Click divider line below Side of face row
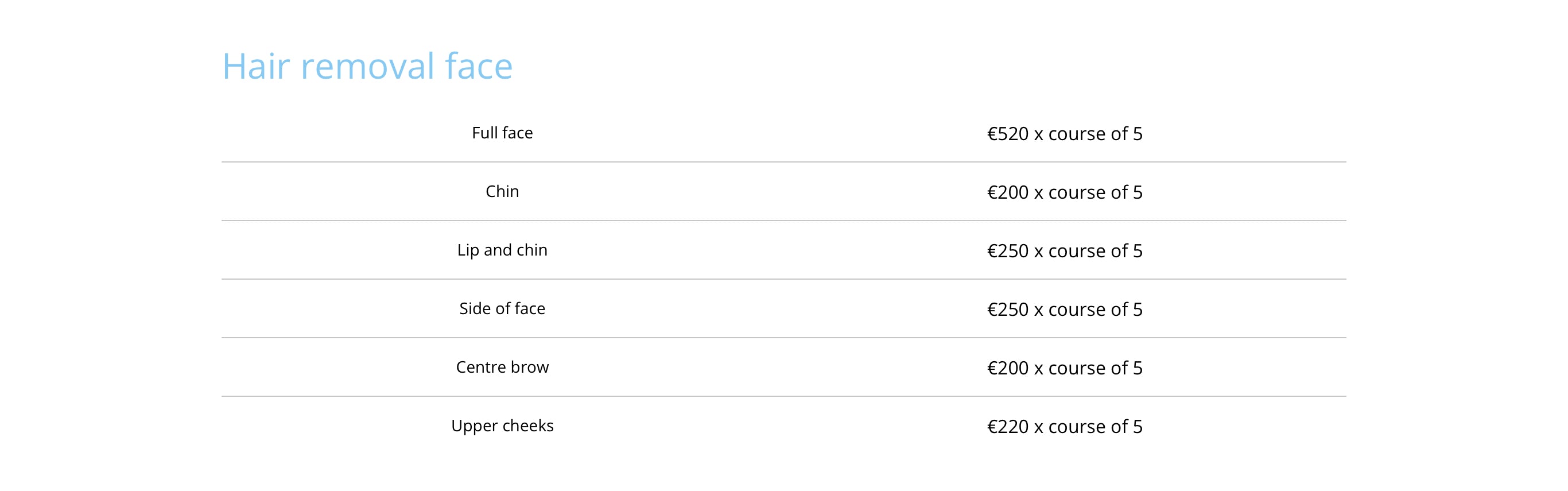 (784, 338)
